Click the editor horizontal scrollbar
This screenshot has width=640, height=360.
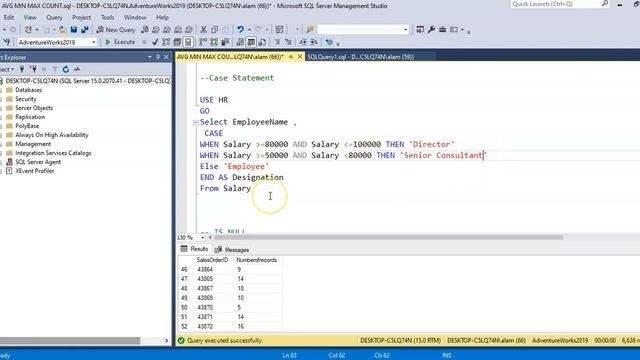pyautogui.click(x=388, y=237)
